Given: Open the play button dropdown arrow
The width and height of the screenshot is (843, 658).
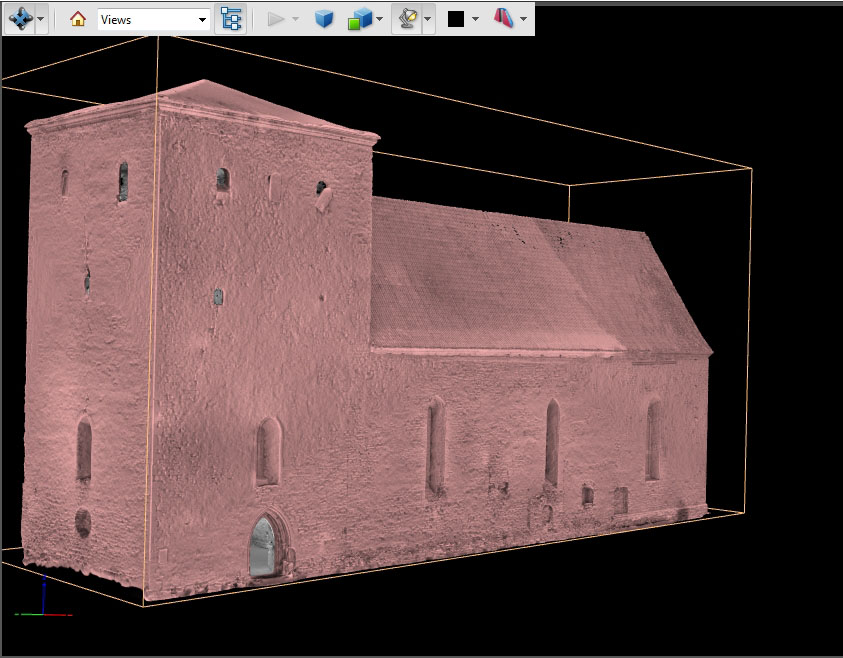Looking at the screenshot, I should (295, 19).
